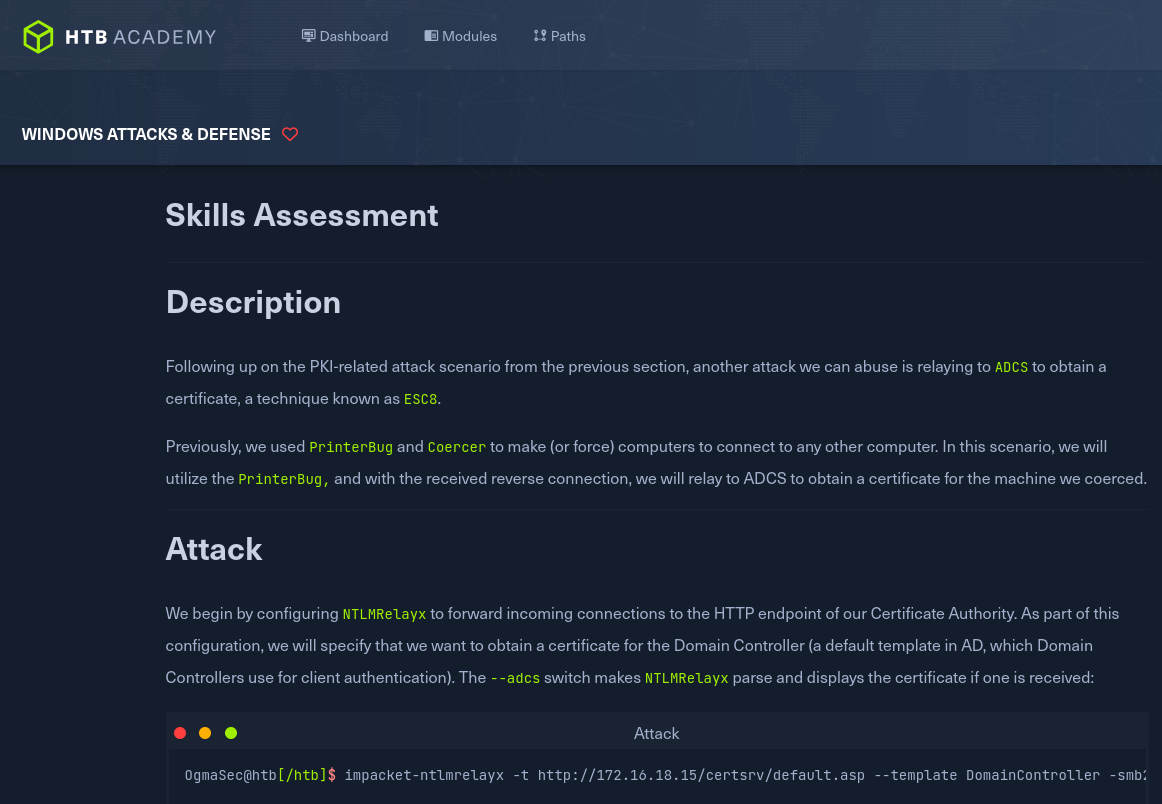Click the Windows Attacks & Defense title

(146, 134)
